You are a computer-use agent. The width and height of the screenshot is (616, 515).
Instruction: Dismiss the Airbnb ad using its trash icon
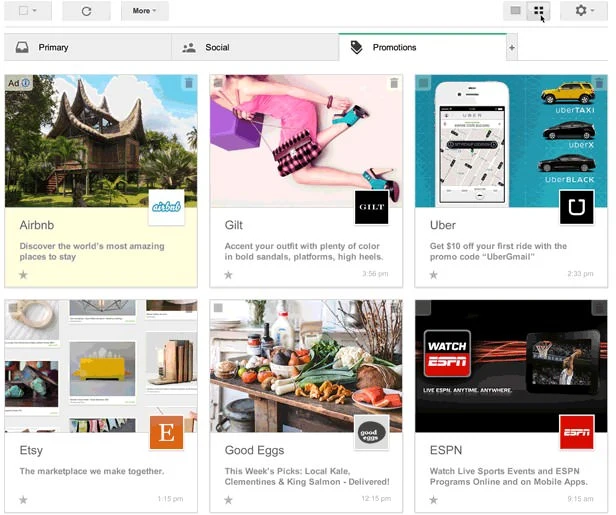[x=189, y=83]
